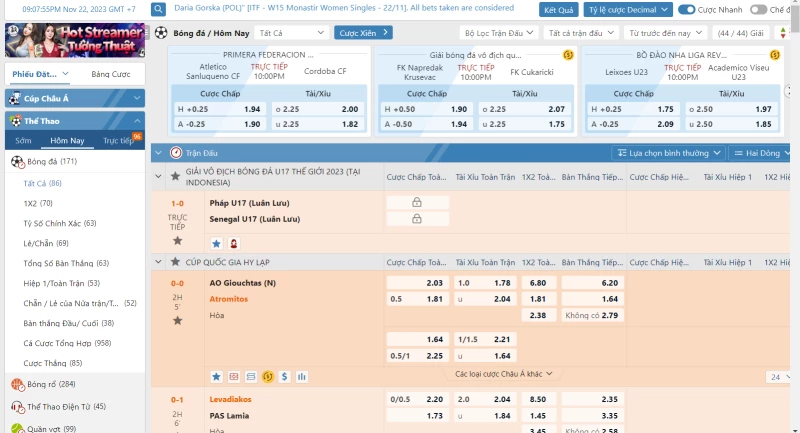Click the Tất Cả (86) sidebar link

point(42,183)
